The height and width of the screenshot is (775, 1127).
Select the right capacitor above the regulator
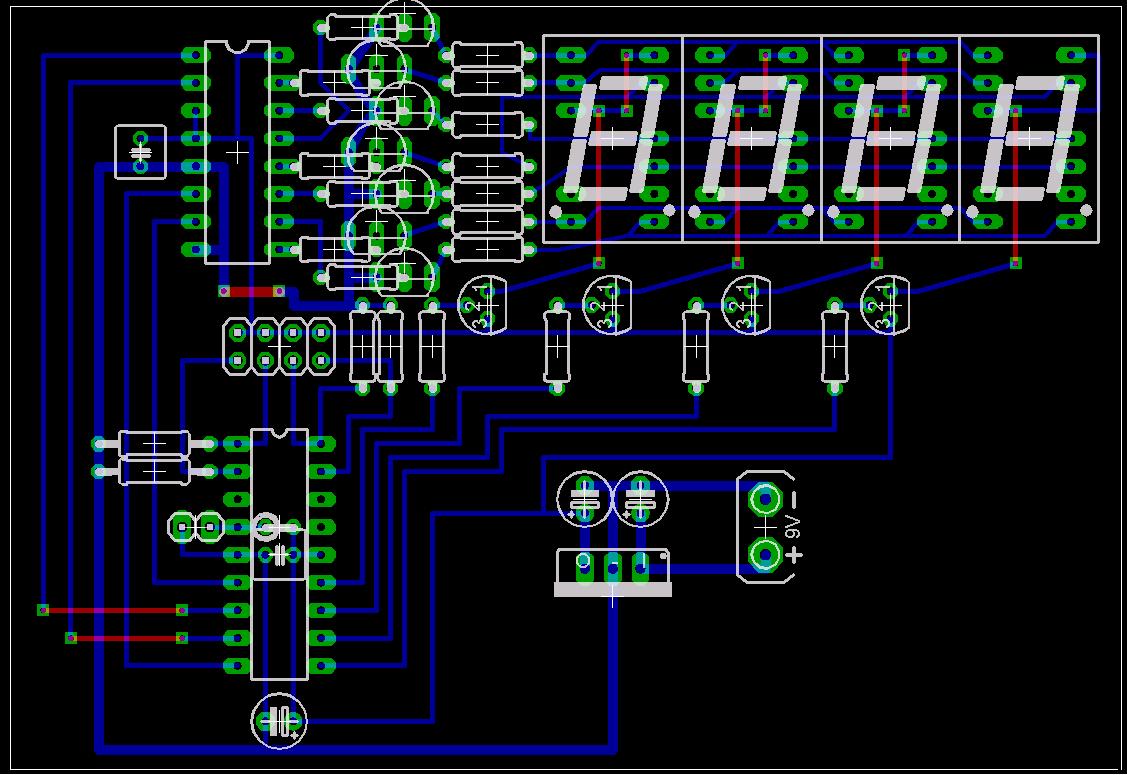click(x=640, y=498)
